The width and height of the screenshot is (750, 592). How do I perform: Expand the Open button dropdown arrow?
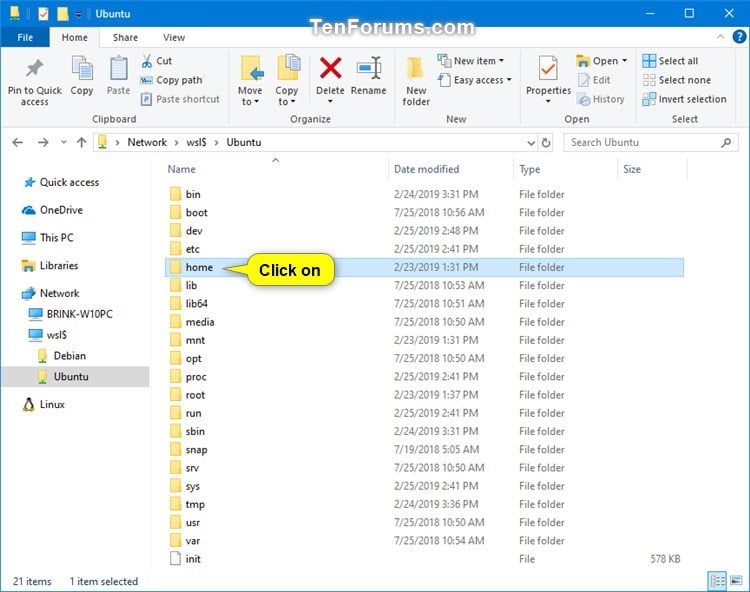pyautogui.click(x=625, y=61)
